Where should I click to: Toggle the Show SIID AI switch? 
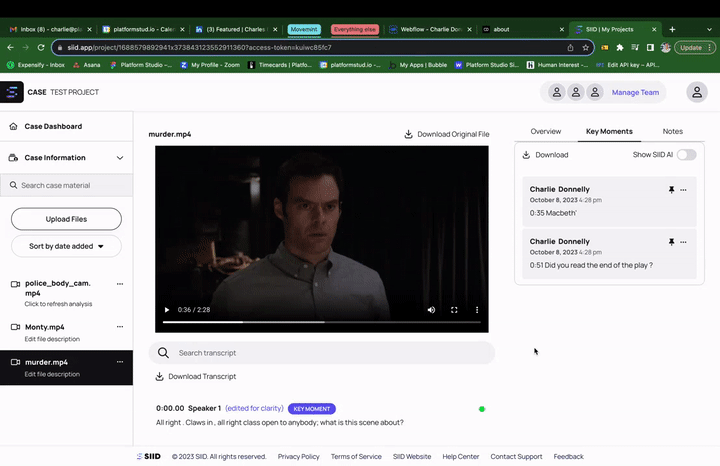[x=686, y=155]
